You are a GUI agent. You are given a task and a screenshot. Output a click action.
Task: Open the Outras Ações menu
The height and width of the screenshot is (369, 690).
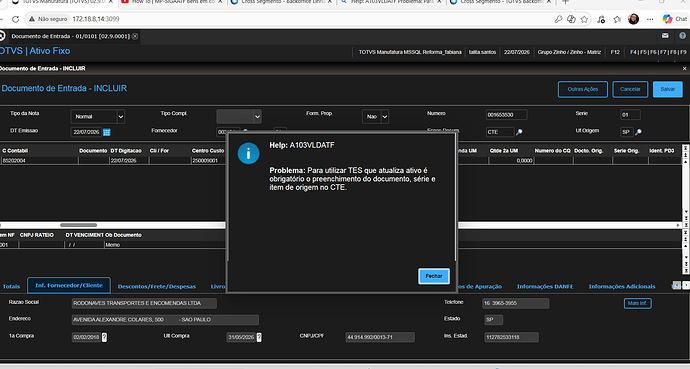click(583, 89)
